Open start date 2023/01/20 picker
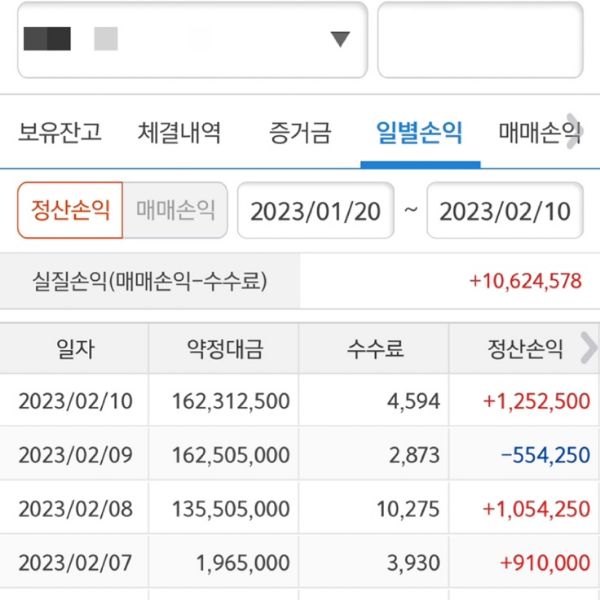600x600 pixels. pos(315,211)
